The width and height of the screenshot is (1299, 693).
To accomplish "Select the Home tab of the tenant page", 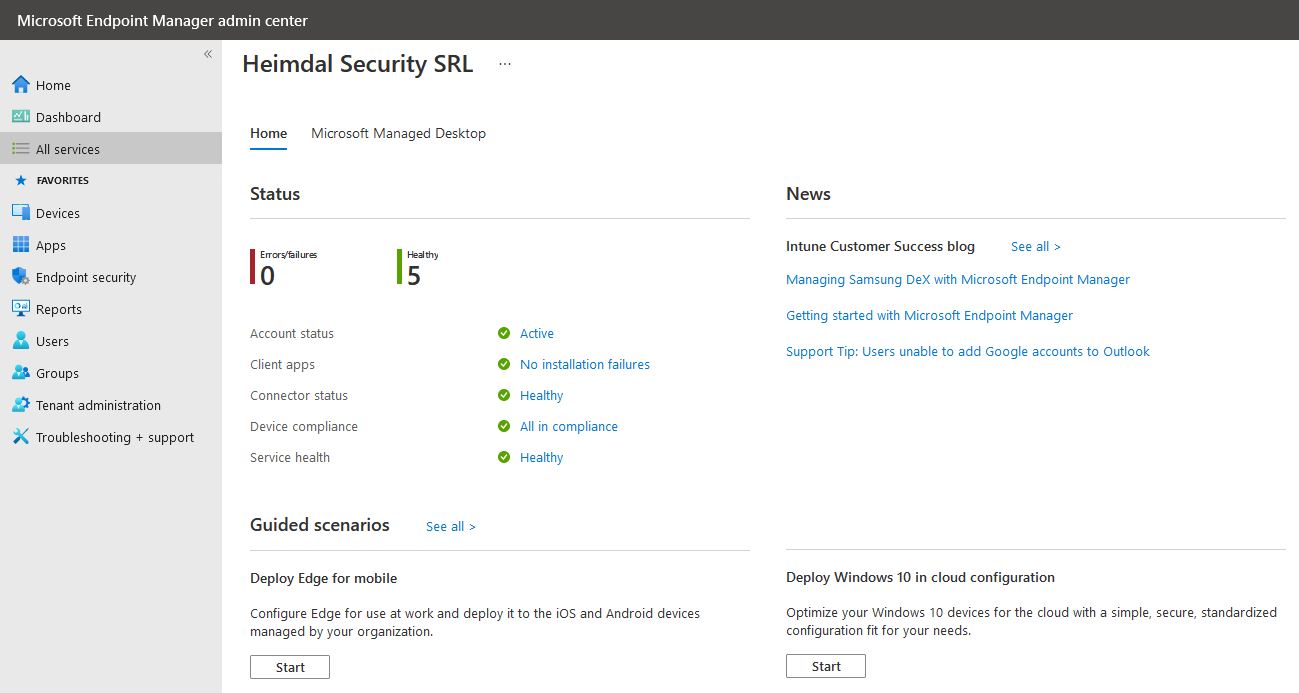I will coord(268,133).
